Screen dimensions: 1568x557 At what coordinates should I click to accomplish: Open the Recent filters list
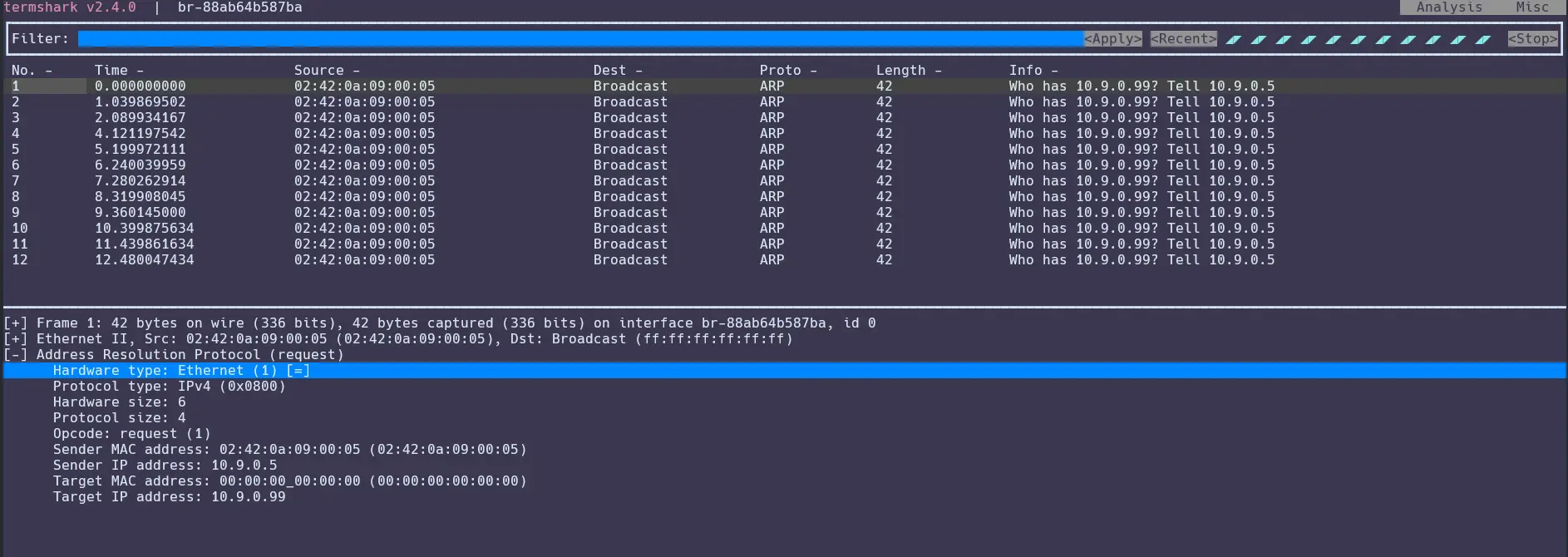[x=1184, y=39]
